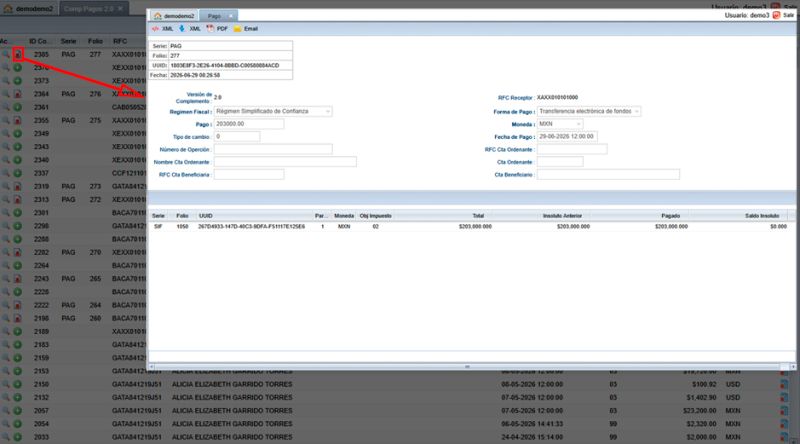
Task: Click the Fecha de Pago field
Action: click(567, 136)
